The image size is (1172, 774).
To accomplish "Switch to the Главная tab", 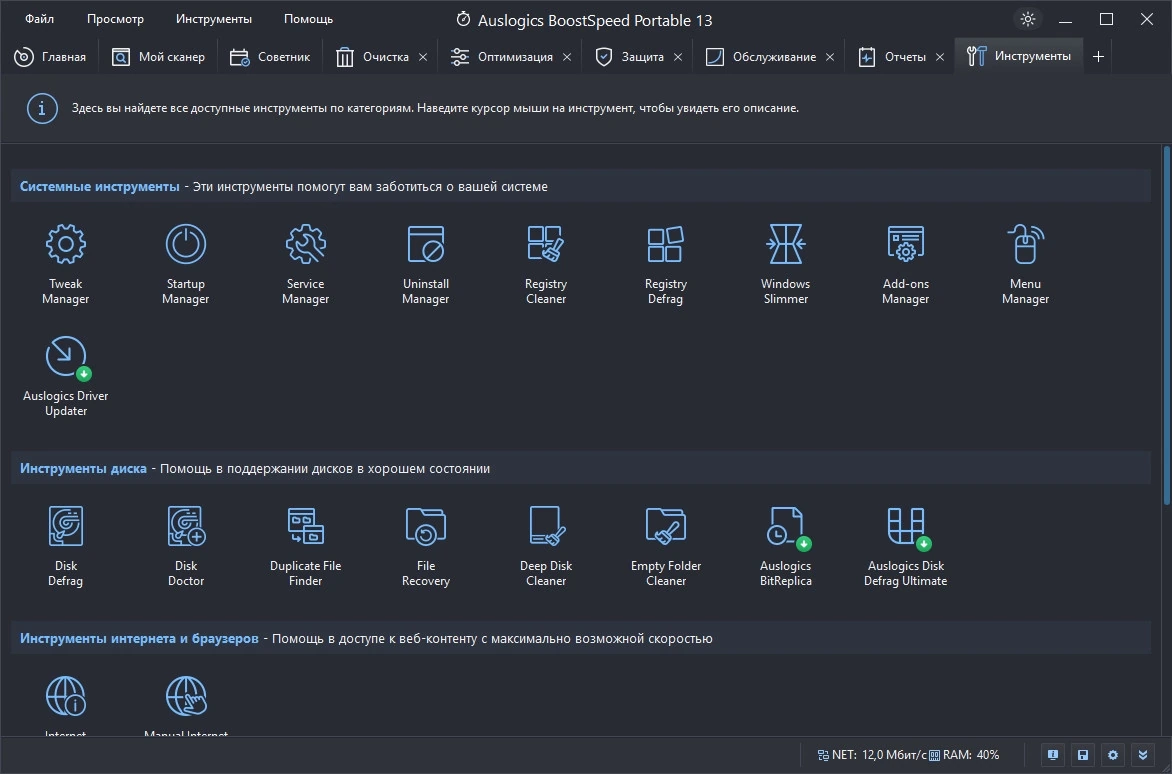I will click(50, 57).
